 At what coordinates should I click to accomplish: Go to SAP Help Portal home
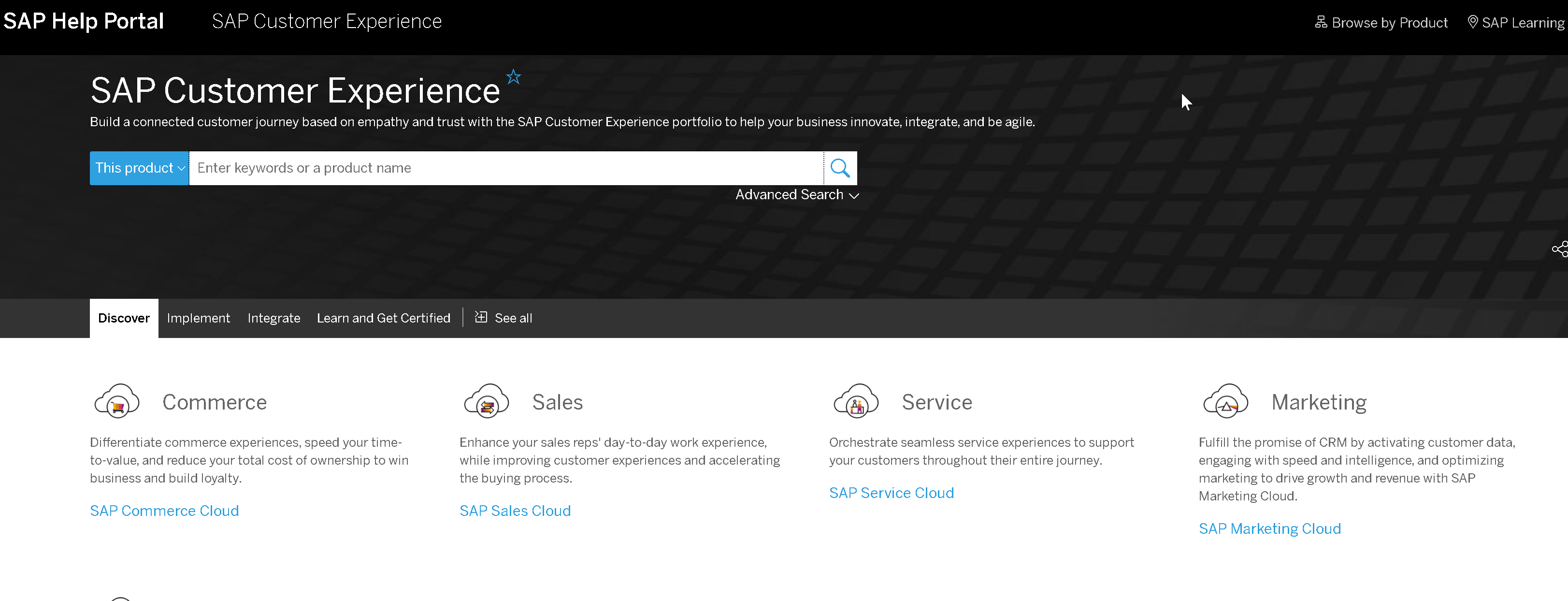tap(84, 21)
